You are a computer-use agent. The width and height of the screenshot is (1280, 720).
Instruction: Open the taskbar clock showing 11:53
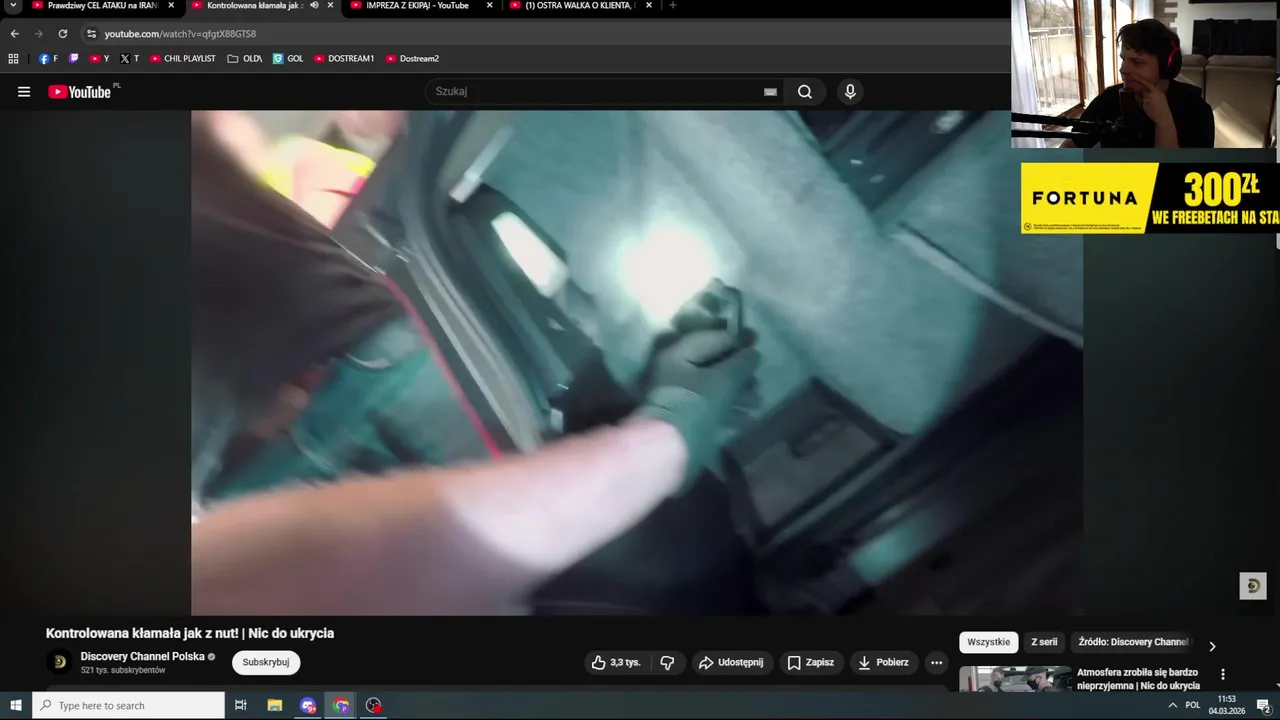1226,705
